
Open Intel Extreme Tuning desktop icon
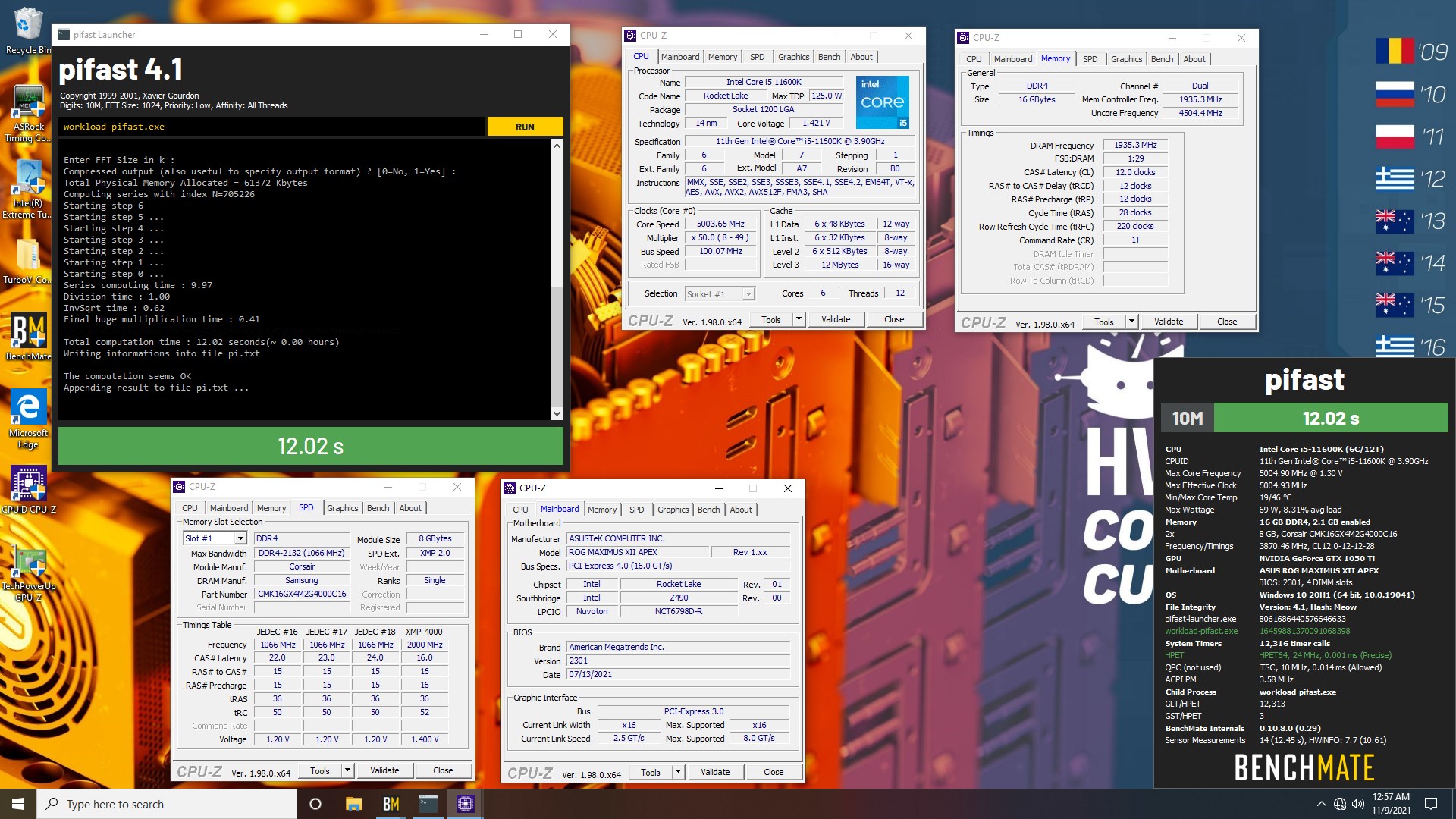(28, 190)
